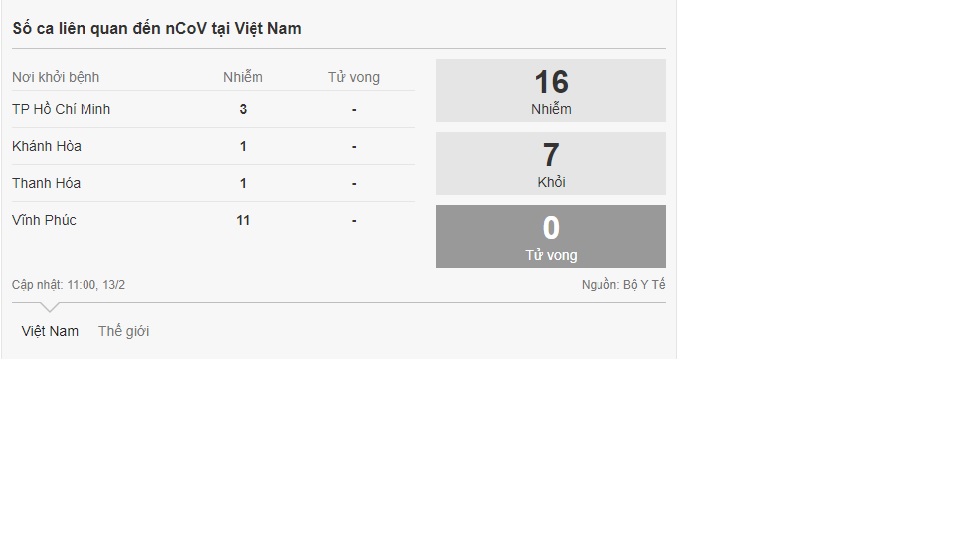
Task: Click the Nguồn: Bộ Y Tế source text
Action: coord(623,285)
